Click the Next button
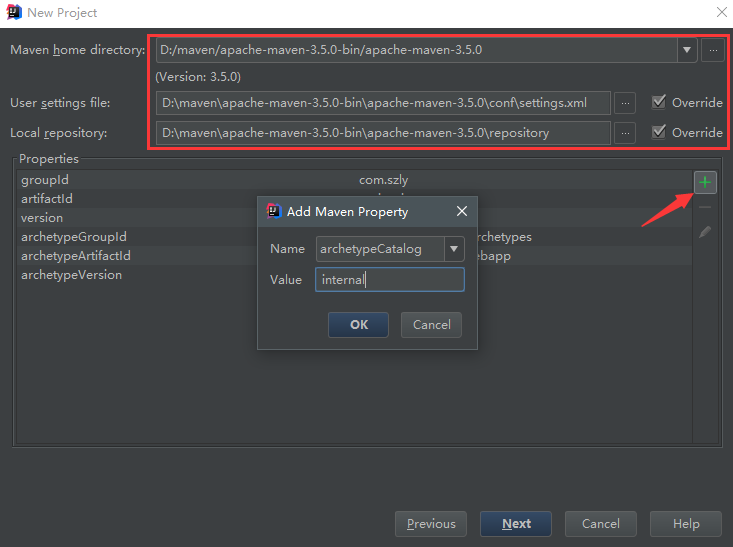The image size is (733, 547). pyautogui.click(x=516, y=524)
